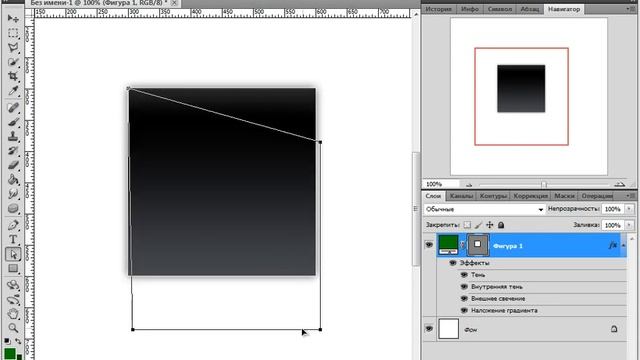This screenshot has height=360, width=640.
Task: Open the Заливка slider arrow
Action: point(629,225)
